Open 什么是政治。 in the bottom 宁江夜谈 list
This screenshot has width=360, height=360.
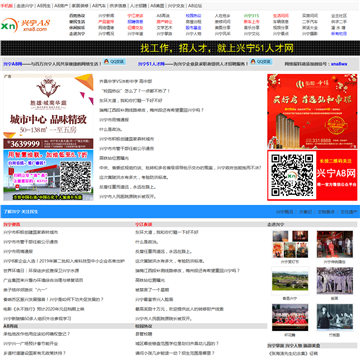(146, 242)
